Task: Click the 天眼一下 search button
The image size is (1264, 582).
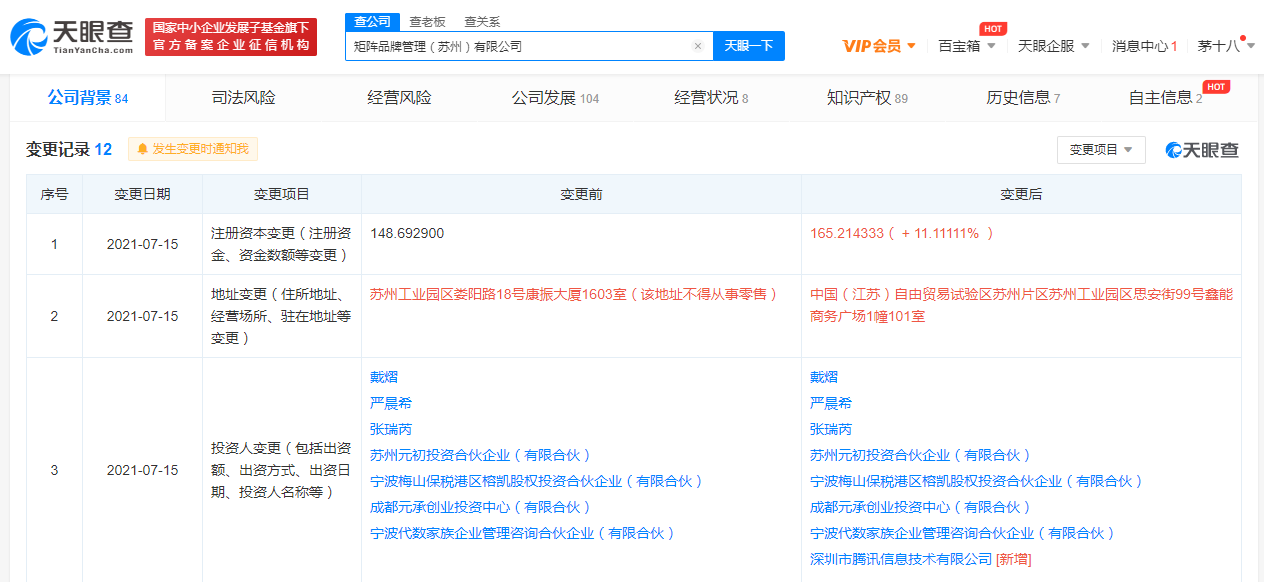Action: (748, 46)
